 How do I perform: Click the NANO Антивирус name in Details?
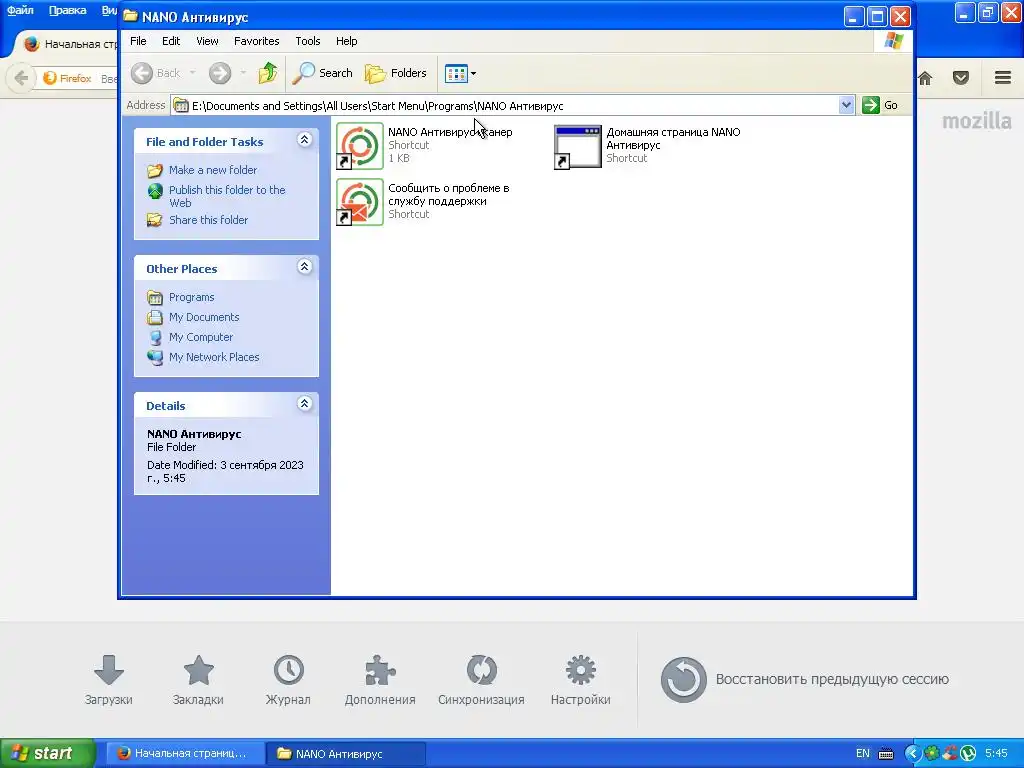pyautogui.click(x=194, y=434)
